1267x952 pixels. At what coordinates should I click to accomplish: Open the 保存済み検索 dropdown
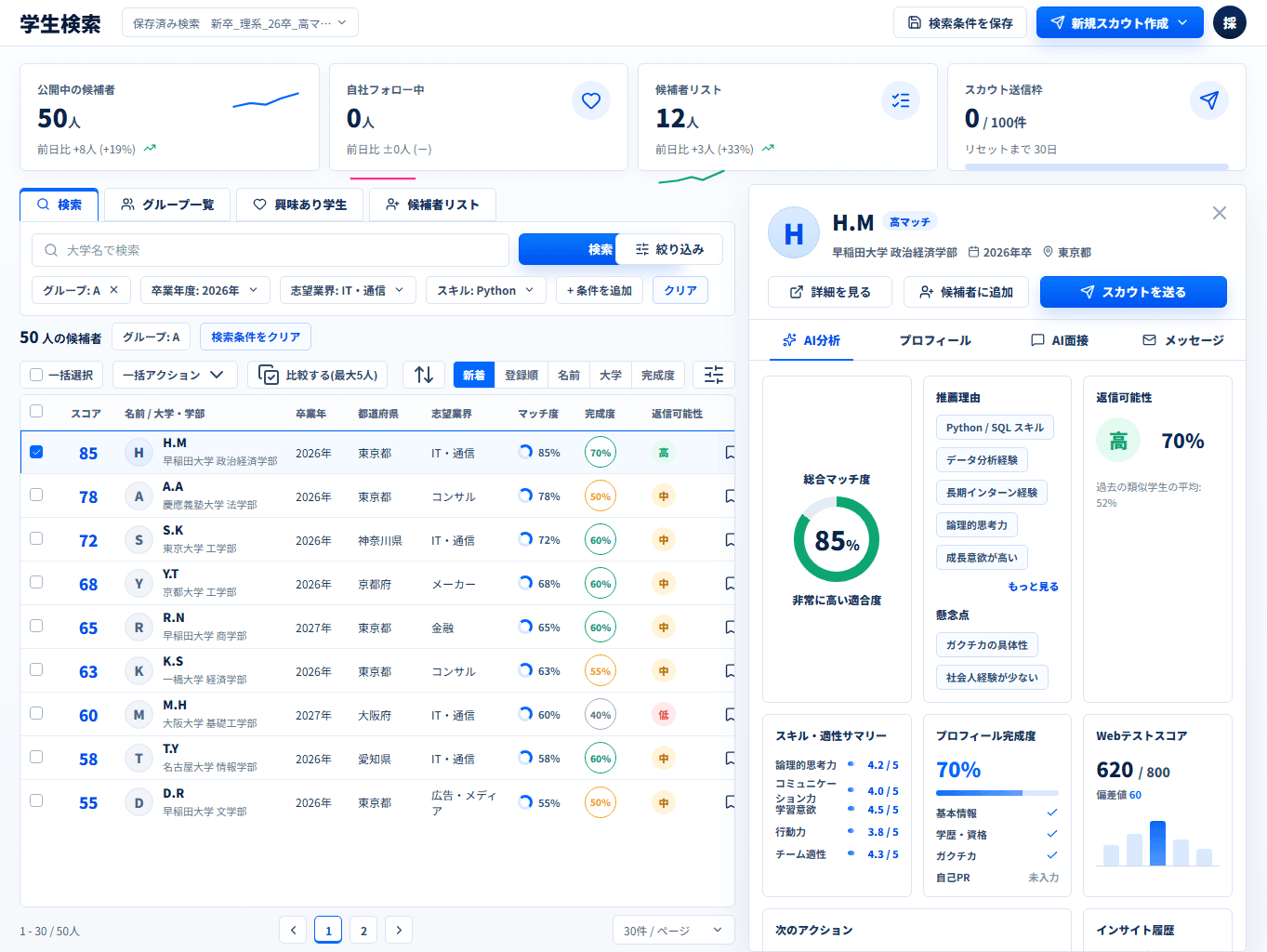point(240,23)
